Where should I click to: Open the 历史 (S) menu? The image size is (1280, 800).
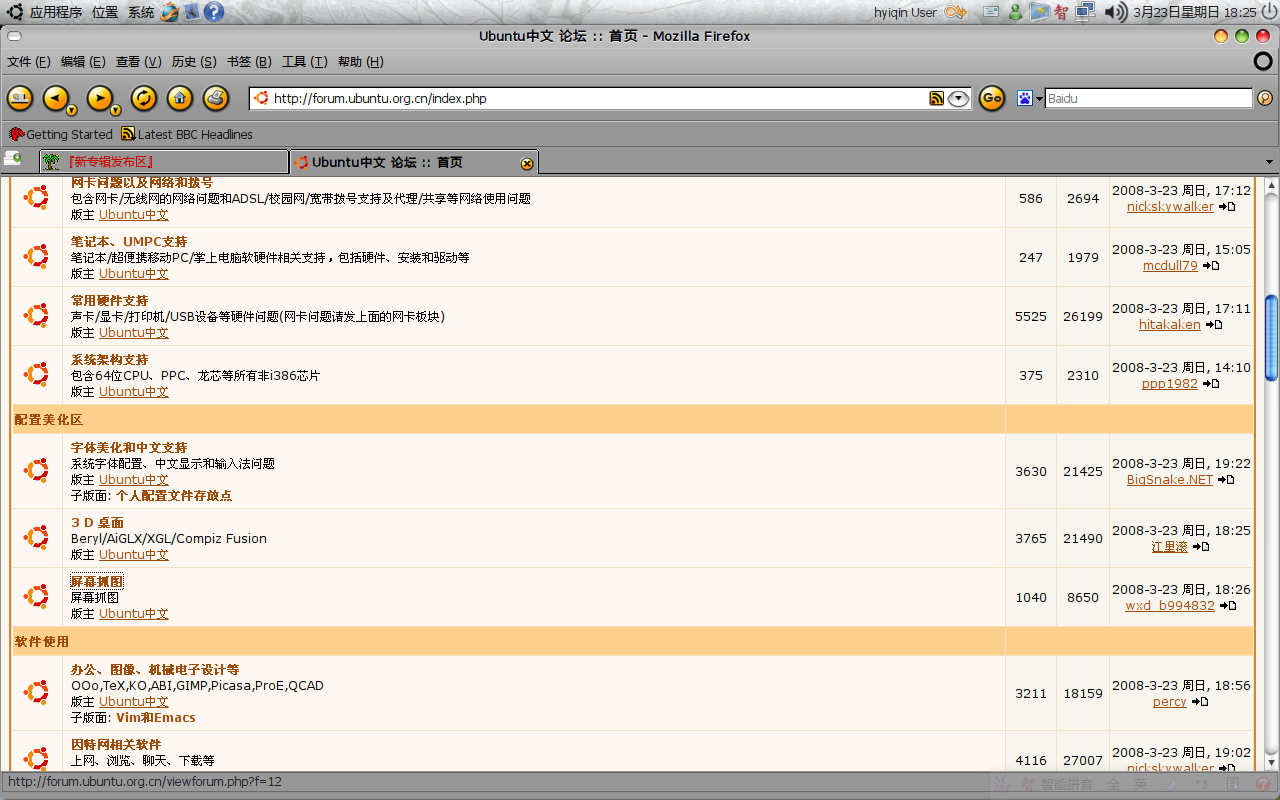pos(194,62)
